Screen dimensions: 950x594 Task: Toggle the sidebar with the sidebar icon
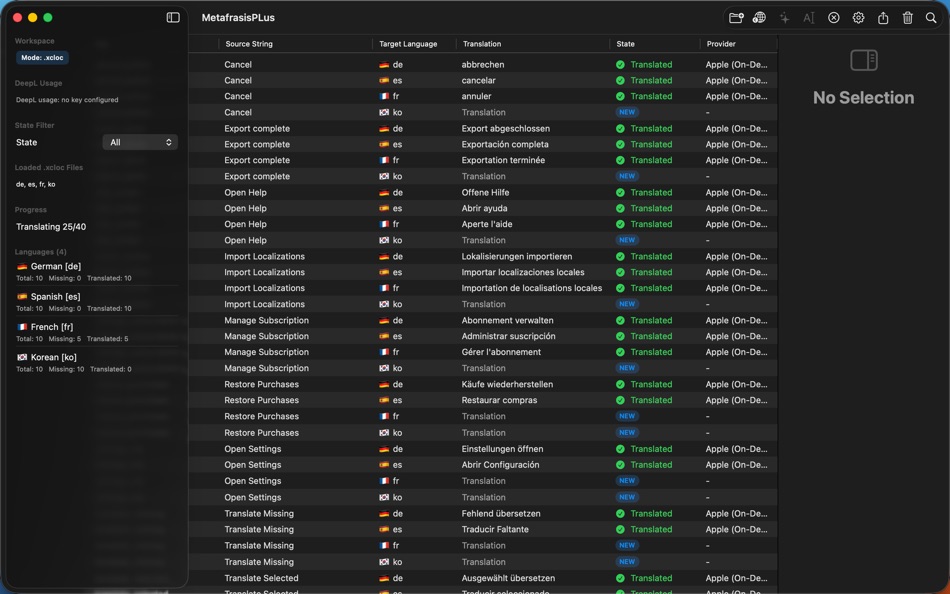[173, 18]
